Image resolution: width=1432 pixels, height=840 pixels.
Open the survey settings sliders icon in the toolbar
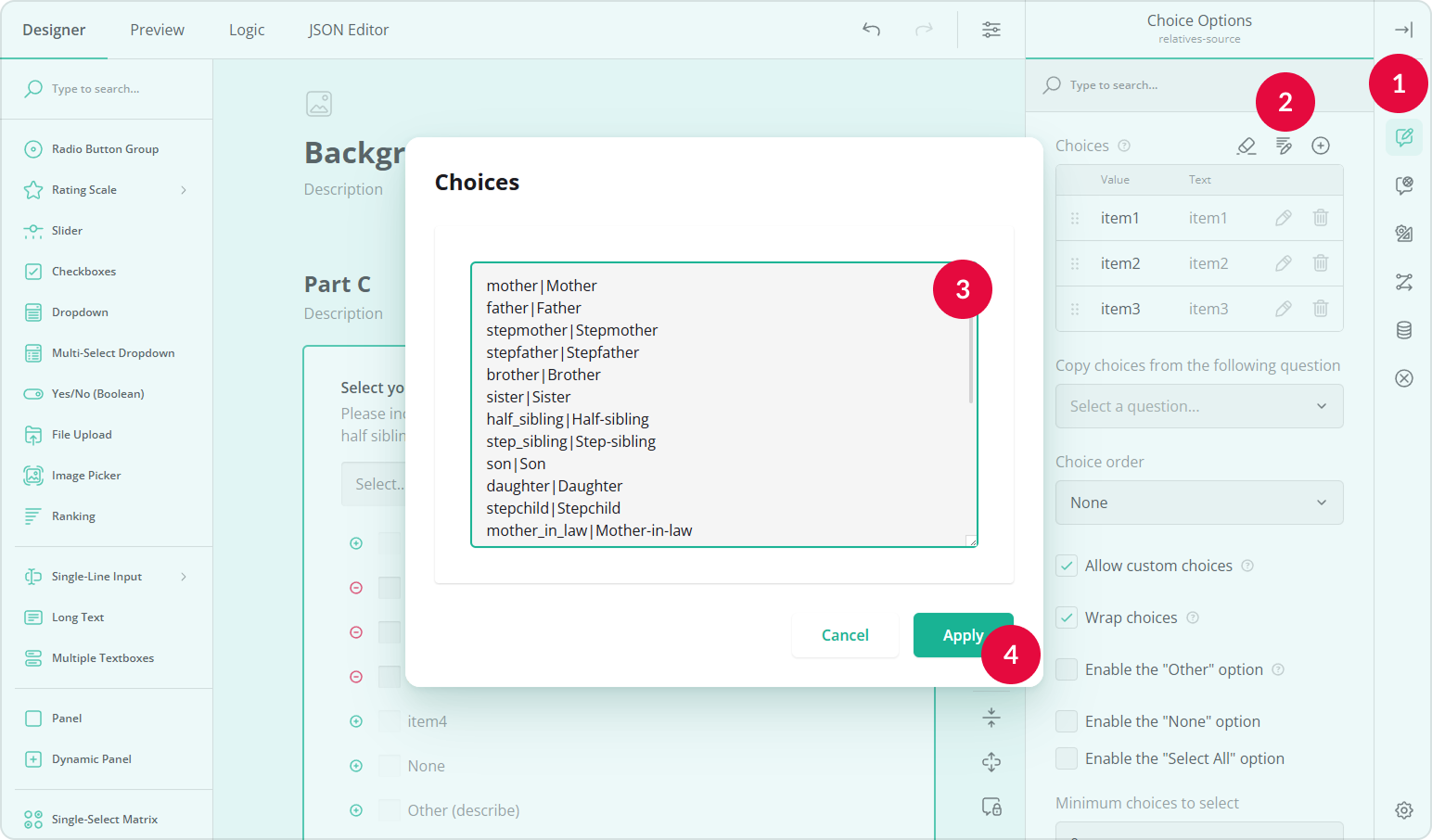[991, 30]
